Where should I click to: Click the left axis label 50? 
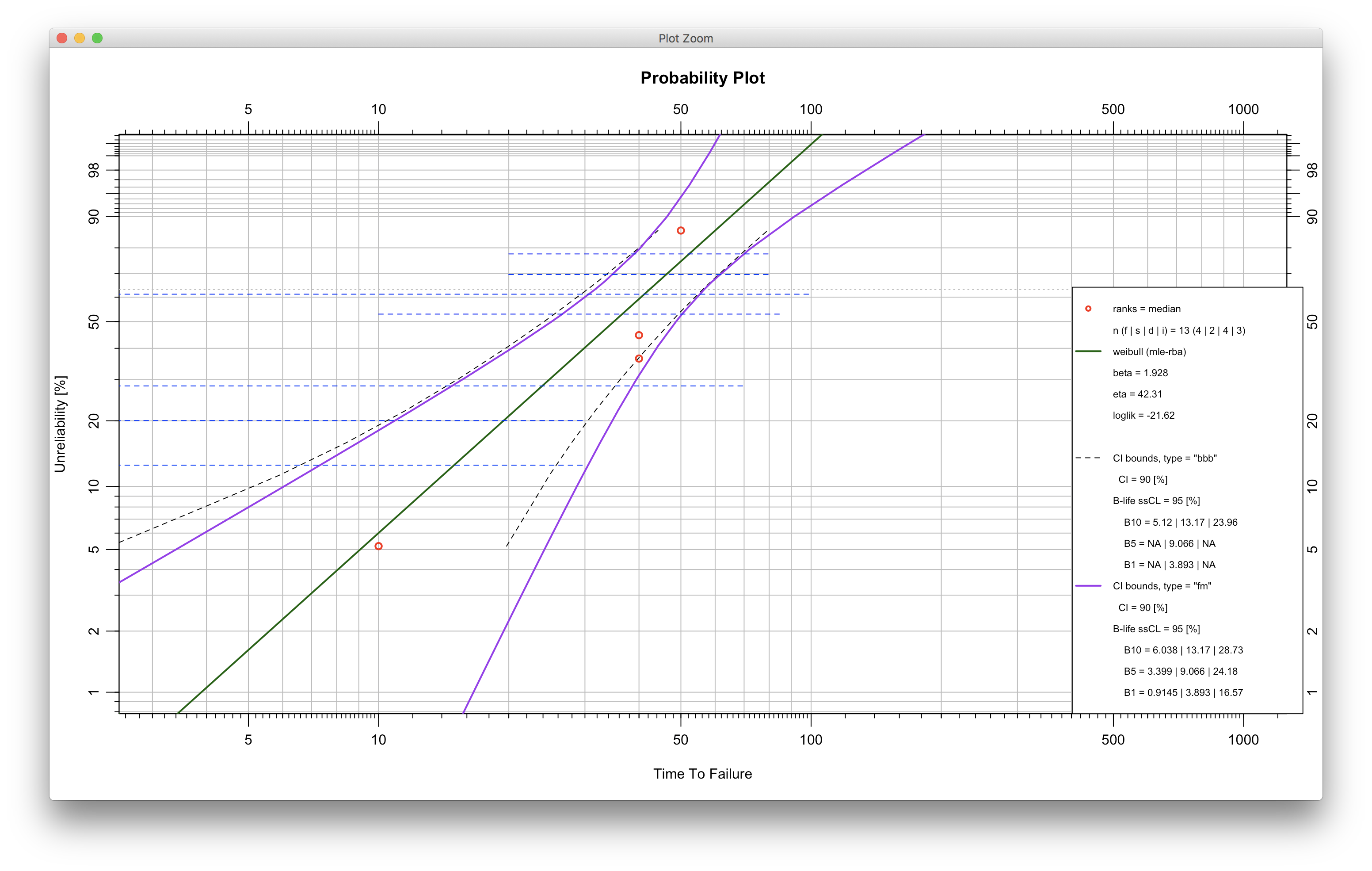(94, 322)
